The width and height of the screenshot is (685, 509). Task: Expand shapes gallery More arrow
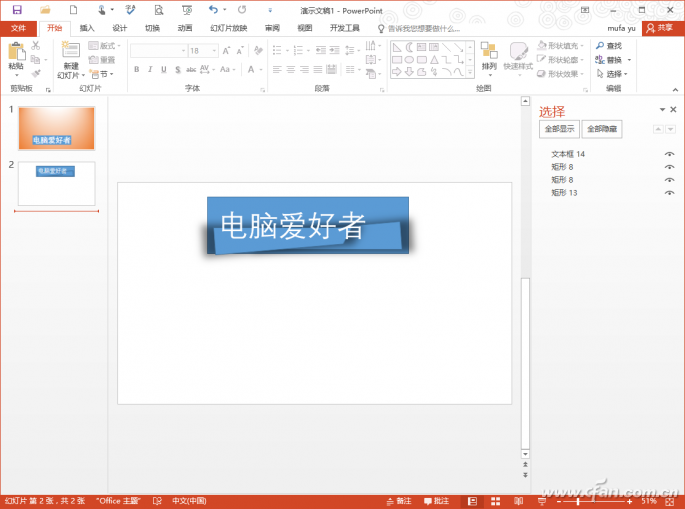[x=470, y=73]
